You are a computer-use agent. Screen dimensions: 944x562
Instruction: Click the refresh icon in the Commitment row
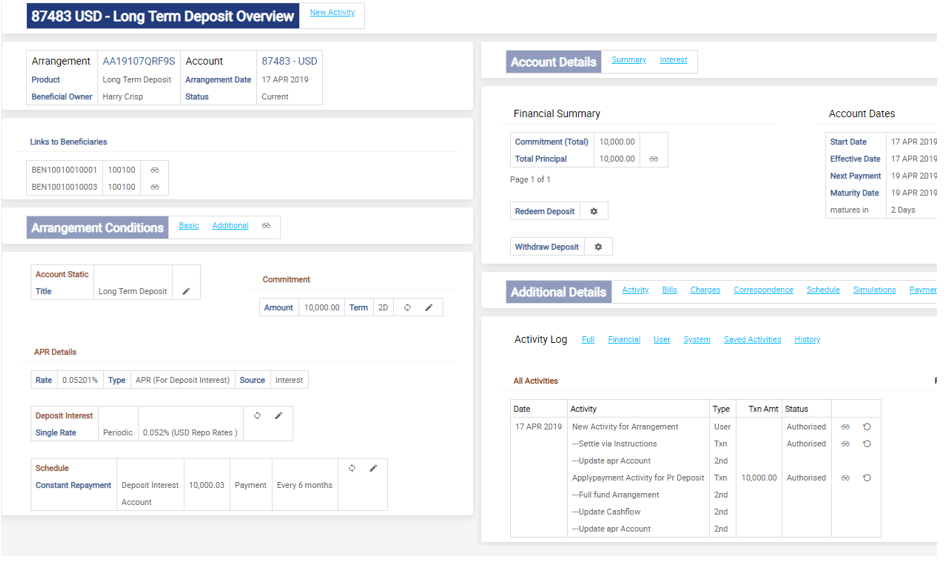click(407, 308)
